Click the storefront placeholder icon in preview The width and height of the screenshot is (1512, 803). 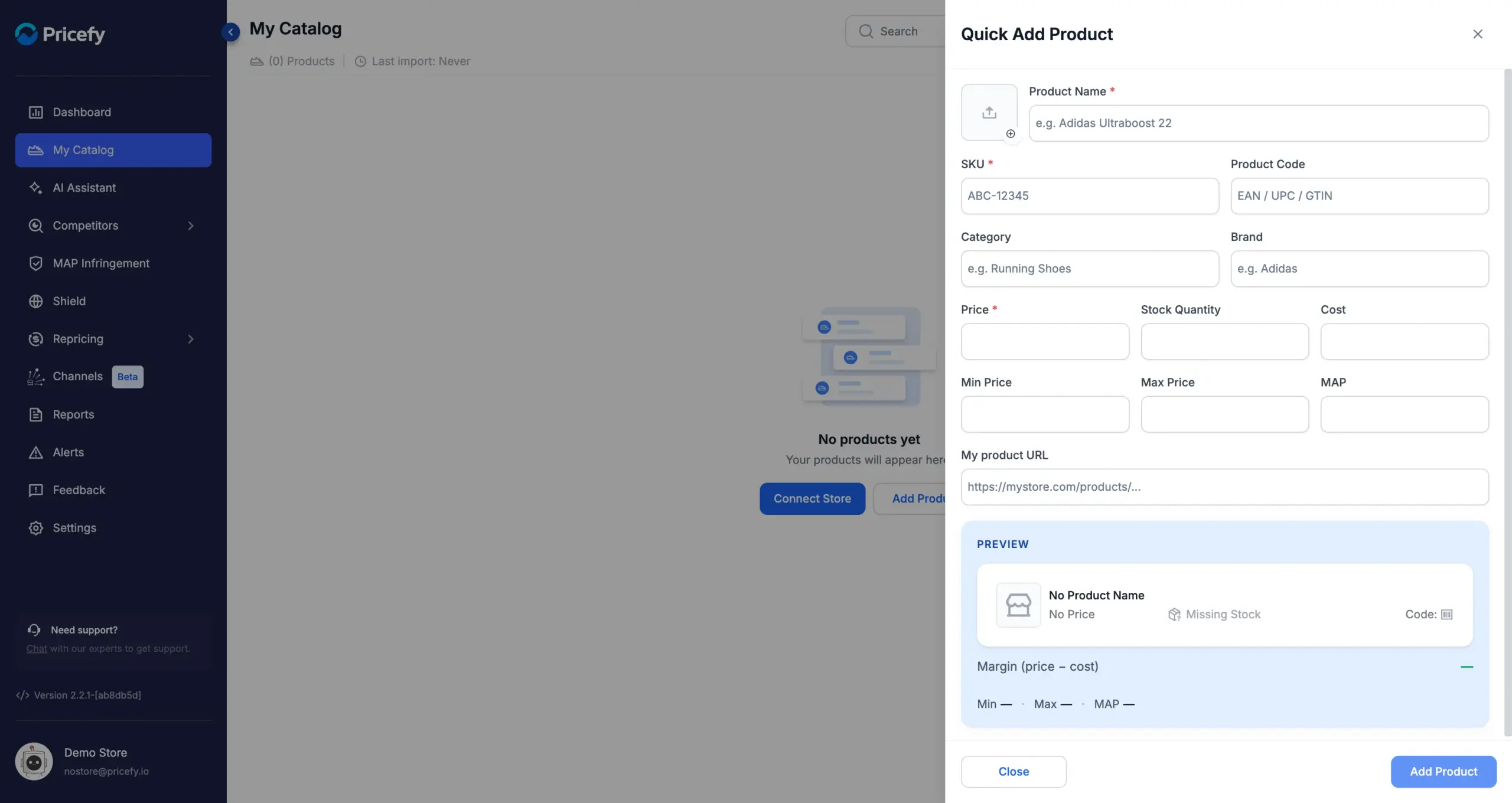1018,605
